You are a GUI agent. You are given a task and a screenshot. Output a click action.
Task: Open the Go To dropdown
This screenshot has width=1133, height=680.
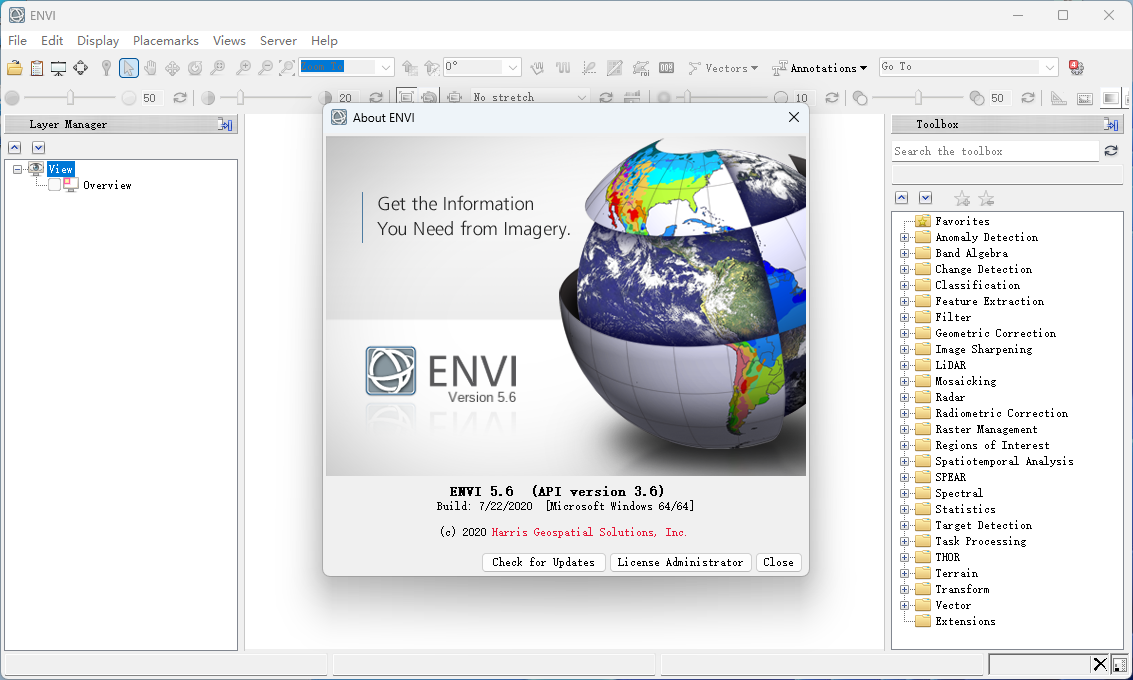pos(1050,67)
